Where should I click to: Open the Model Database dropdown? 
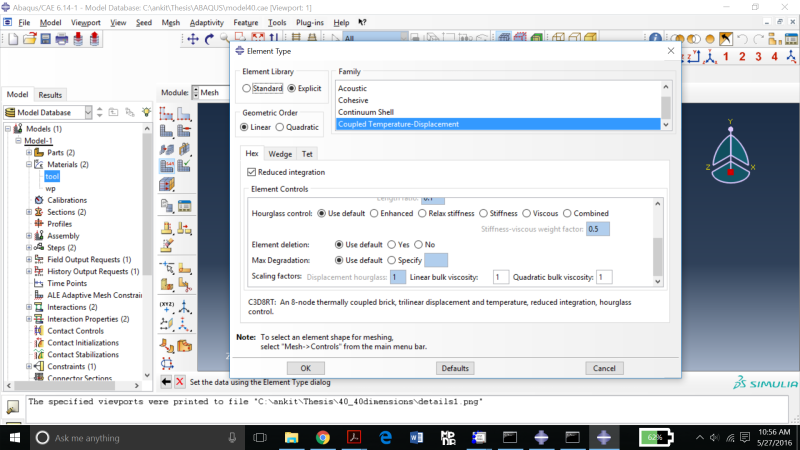click(x=88, y=112)
